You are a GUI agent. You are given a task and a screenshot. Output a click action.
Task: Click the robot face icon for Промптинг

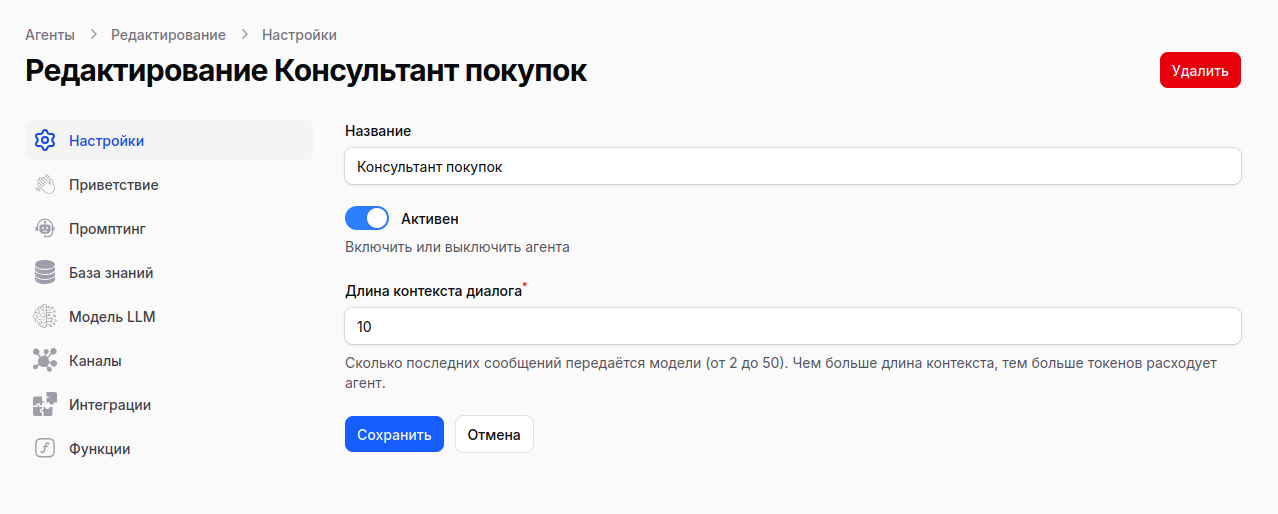coord(44,229)
